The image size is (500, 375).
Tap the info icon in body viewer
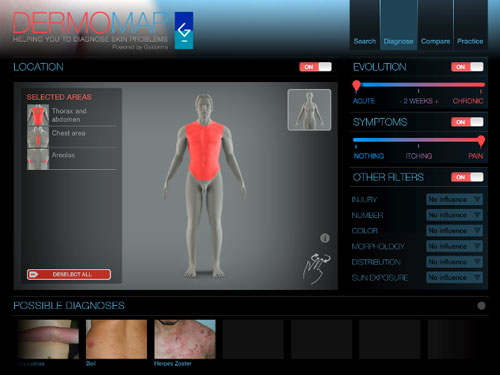pos(325,238)
